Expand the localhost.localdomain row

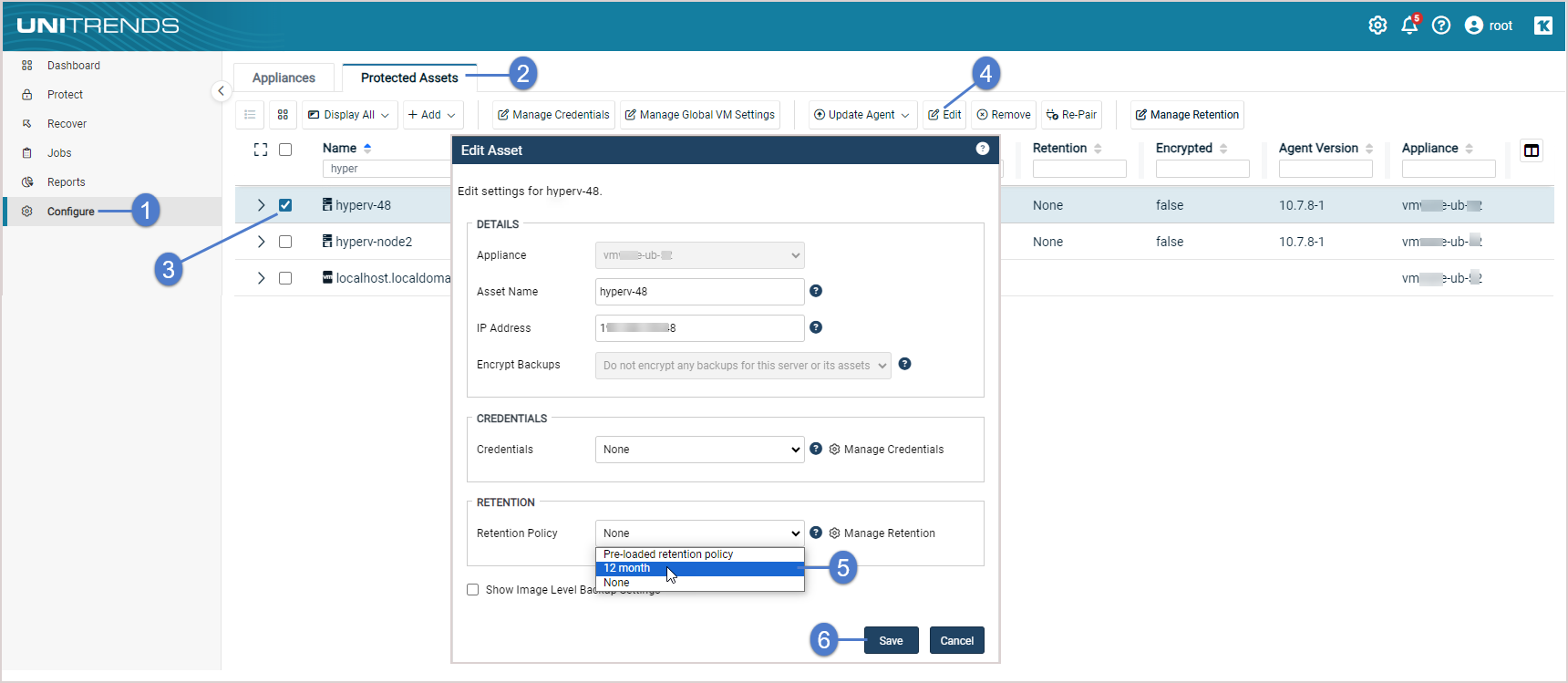pyautogui.click(x=261, y=278)
